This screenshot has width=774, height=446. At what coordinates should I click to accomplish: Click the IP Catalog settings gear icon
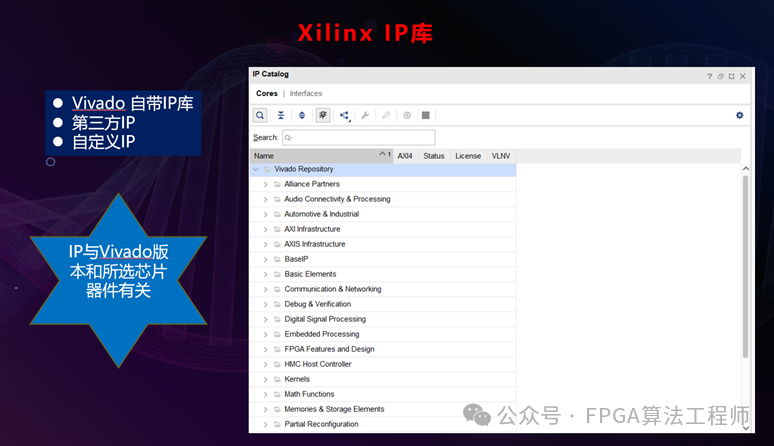click(740, 116)
